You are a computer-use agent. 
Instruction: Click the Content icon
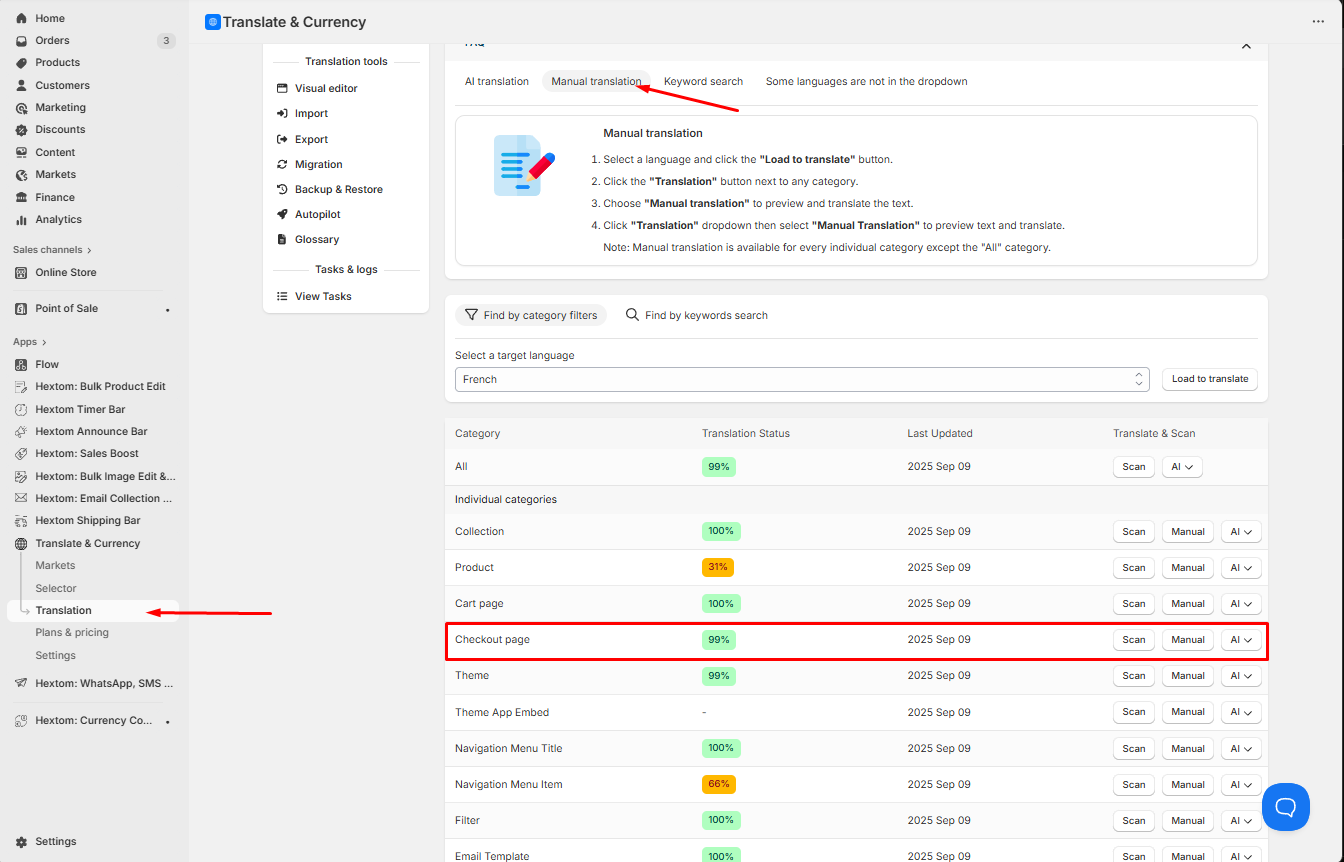(22, 153)
